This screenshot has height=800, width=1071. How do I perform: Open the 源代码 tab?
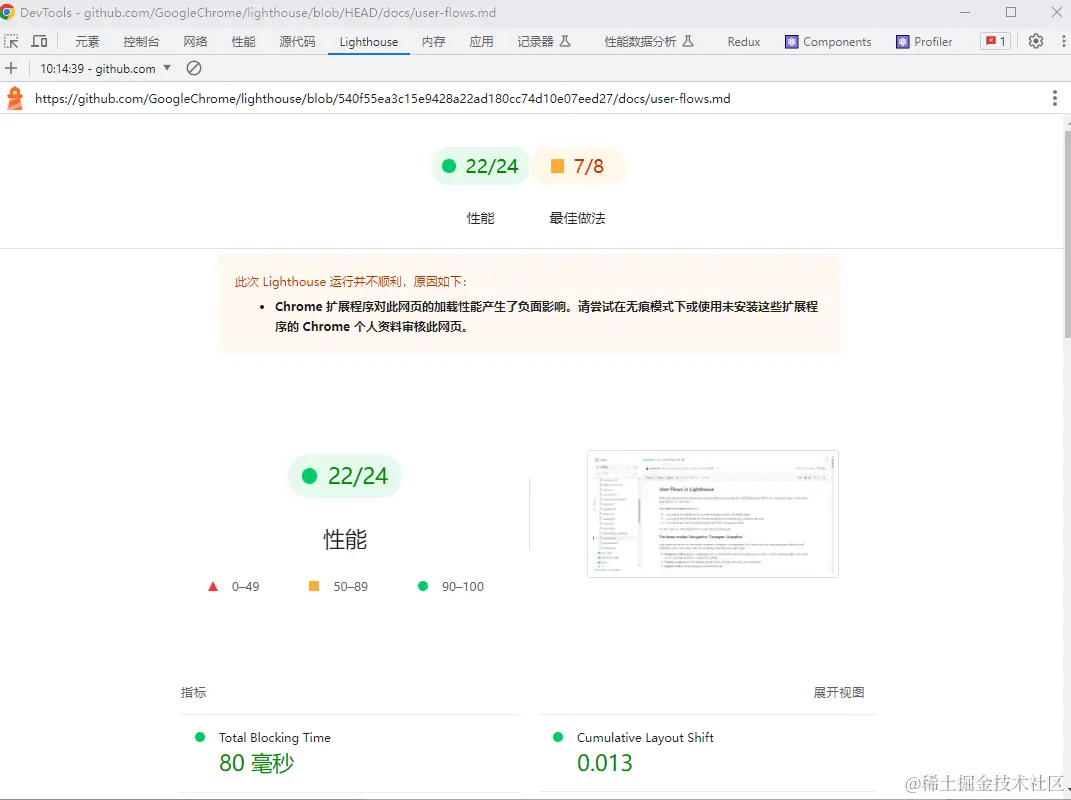[297, 42]
